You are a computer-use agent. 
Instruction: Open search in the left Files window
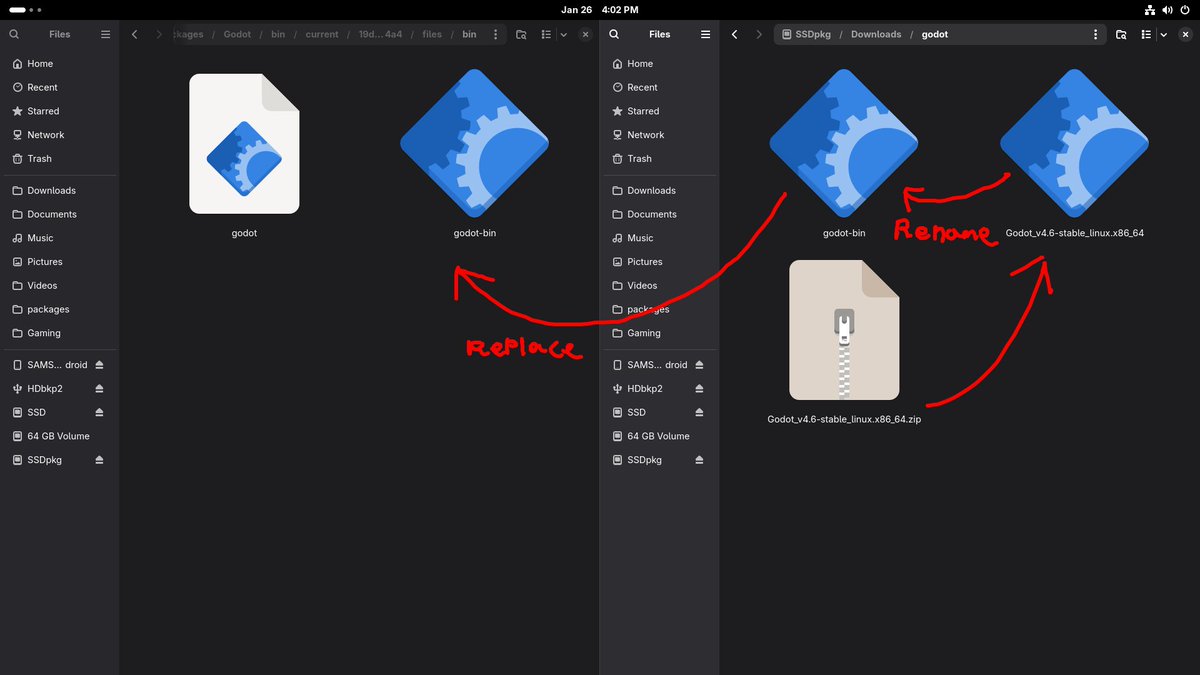[14, 34]
